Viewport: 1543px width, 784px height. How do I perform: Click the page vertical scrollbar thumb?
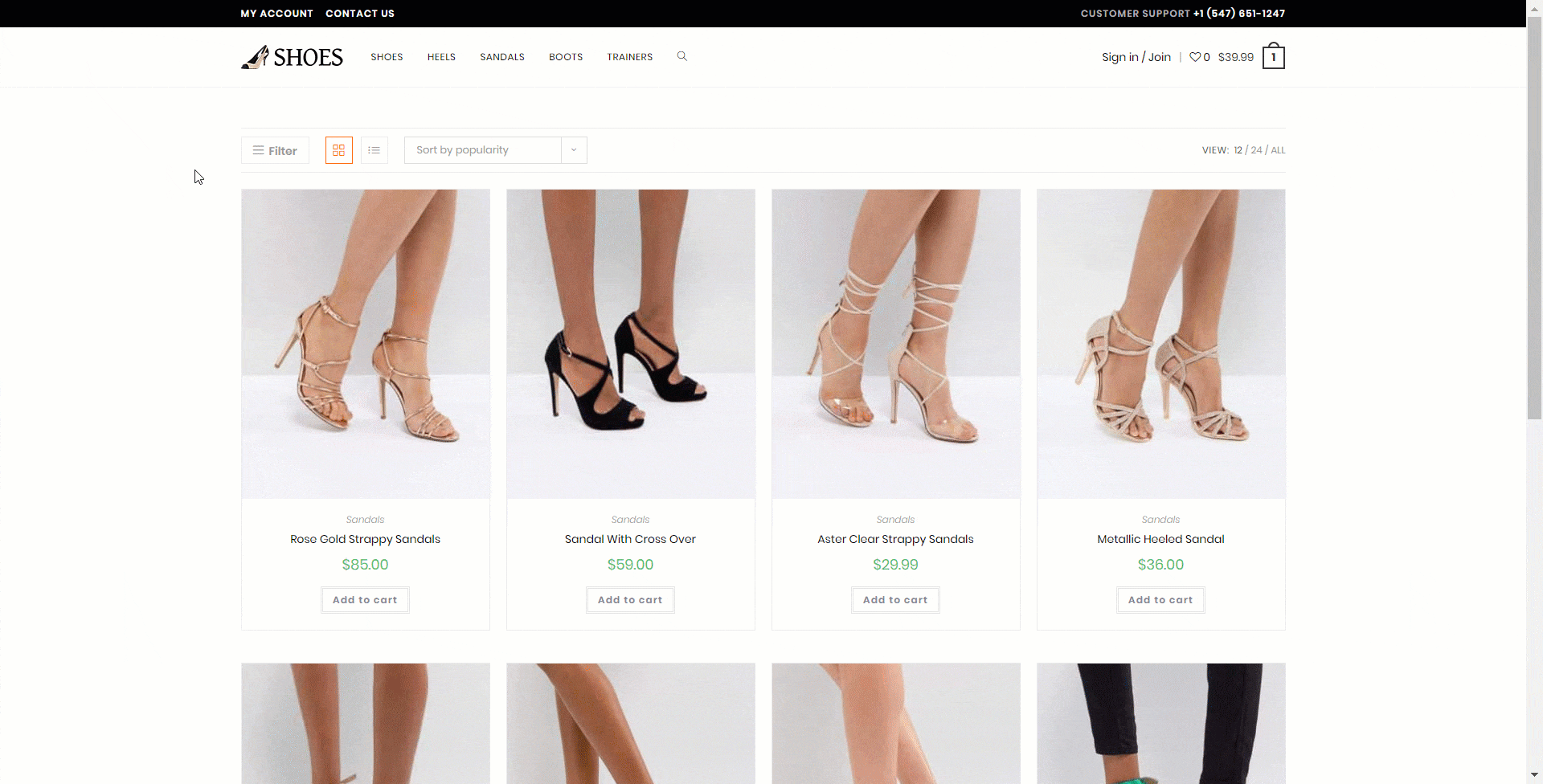(x=1534, y=217)
